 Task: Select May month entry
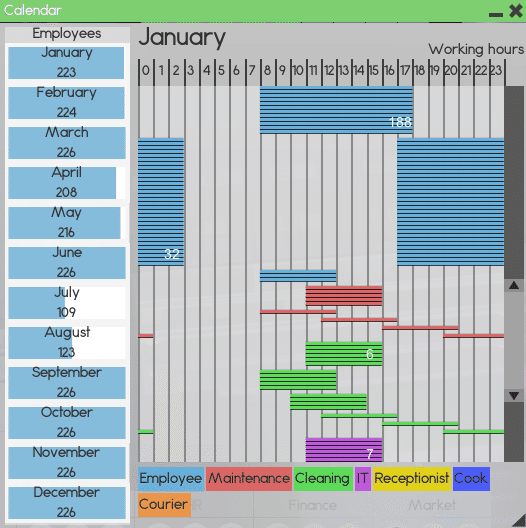[66, 223]
